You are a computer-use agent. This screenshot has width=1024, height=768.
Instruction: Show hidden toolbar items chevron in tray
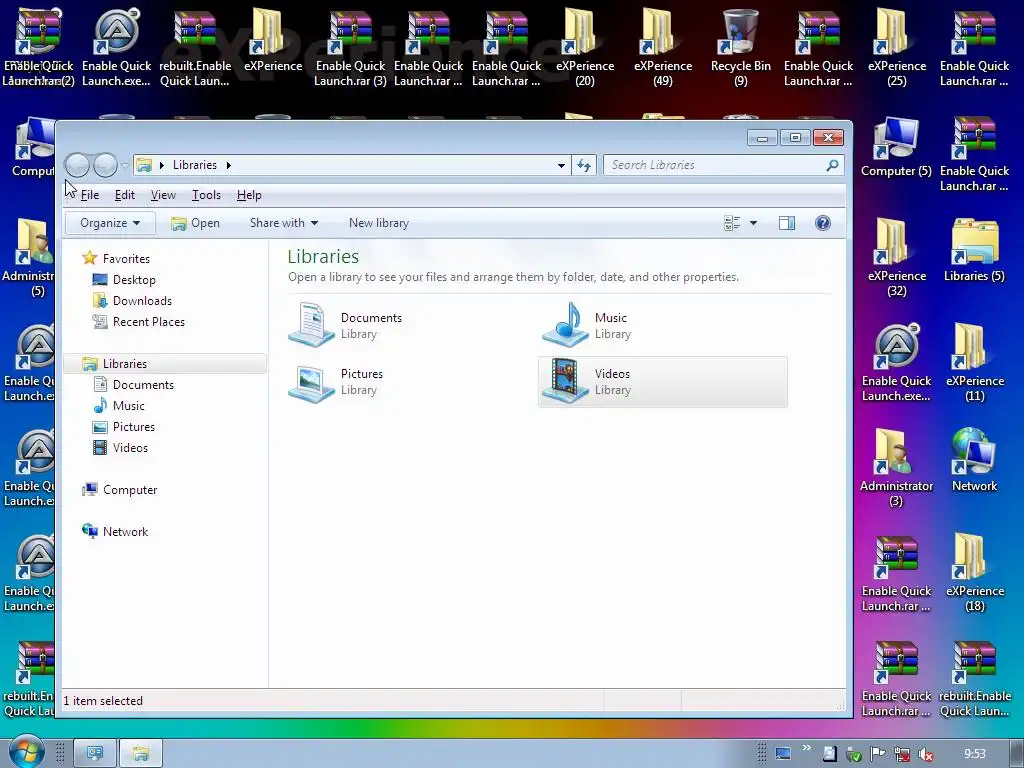click(x=807, y=748)
